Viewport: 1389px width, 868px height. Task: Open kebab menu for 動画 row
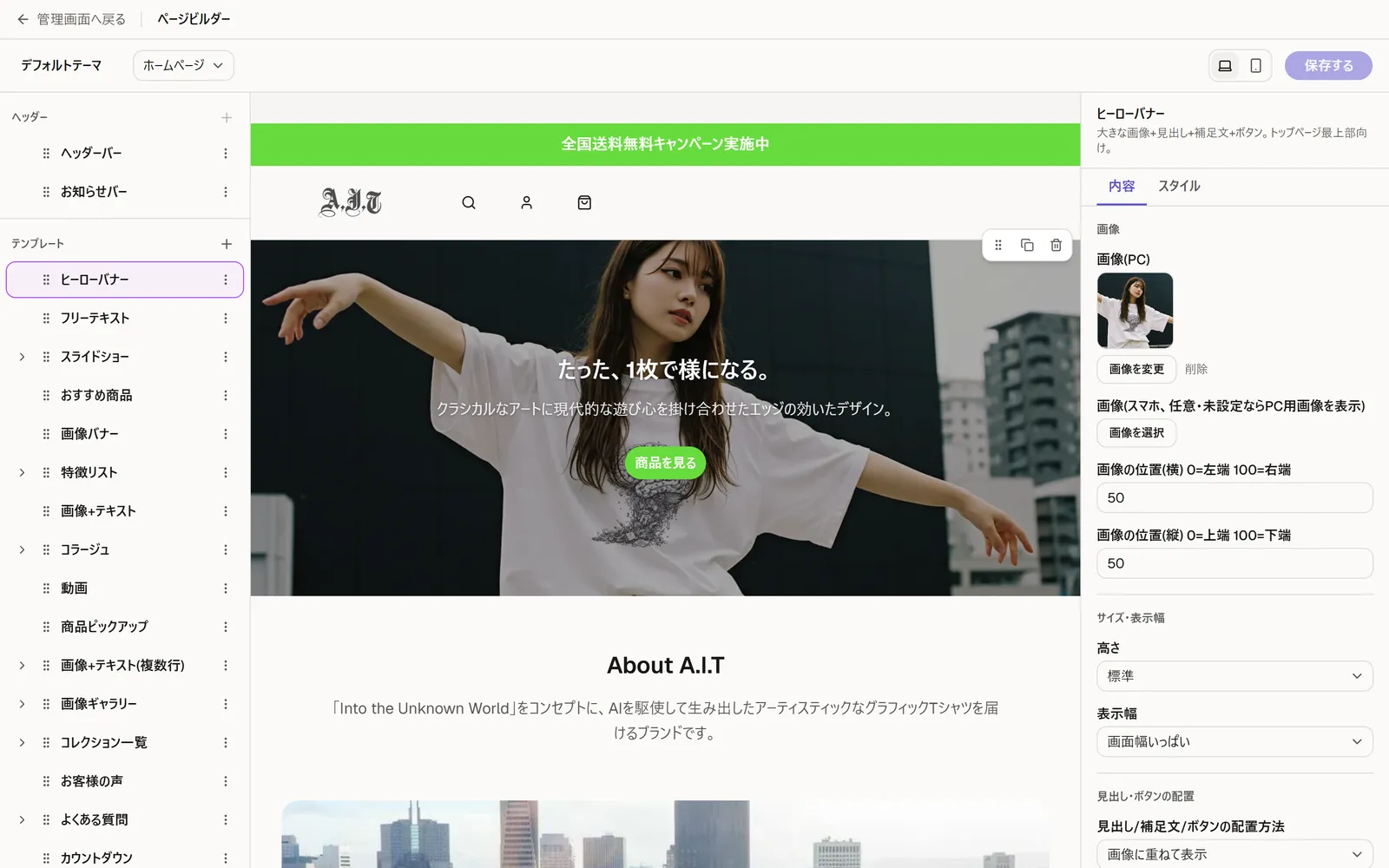point(226,589)
